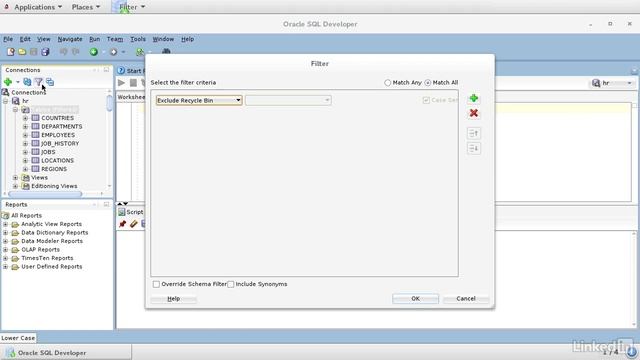640x360 pixels.
Task: Expand the OLAP Reports folder
Action: click(x=5, y=249)
